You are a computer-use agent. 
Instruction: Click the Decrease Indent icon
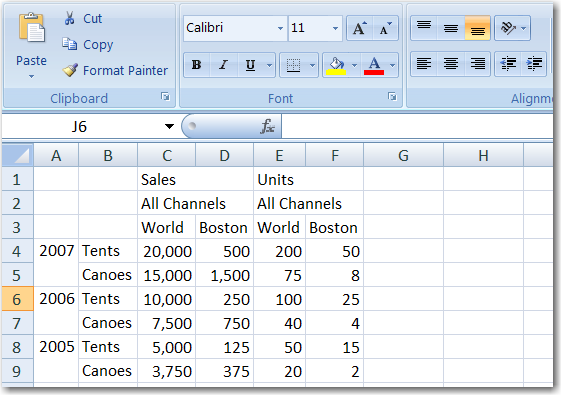[508, 64]
